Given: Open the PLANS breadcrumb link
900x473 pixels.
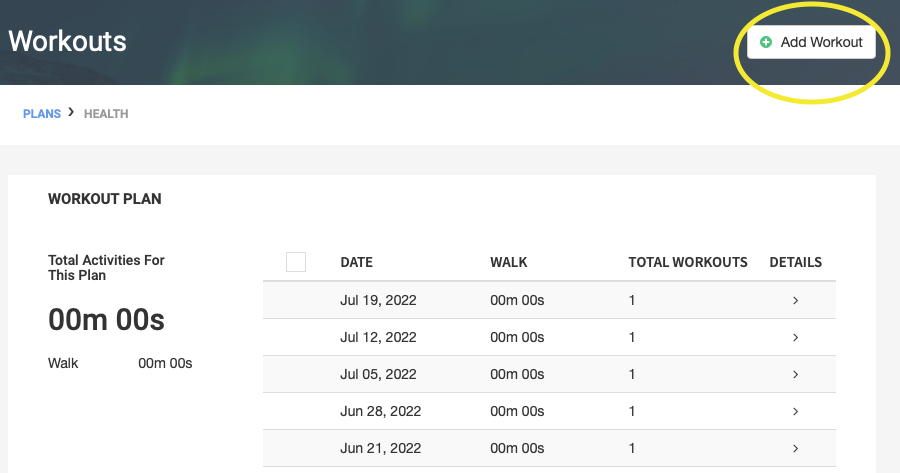Looking at the screenshot, I should 42,114.
